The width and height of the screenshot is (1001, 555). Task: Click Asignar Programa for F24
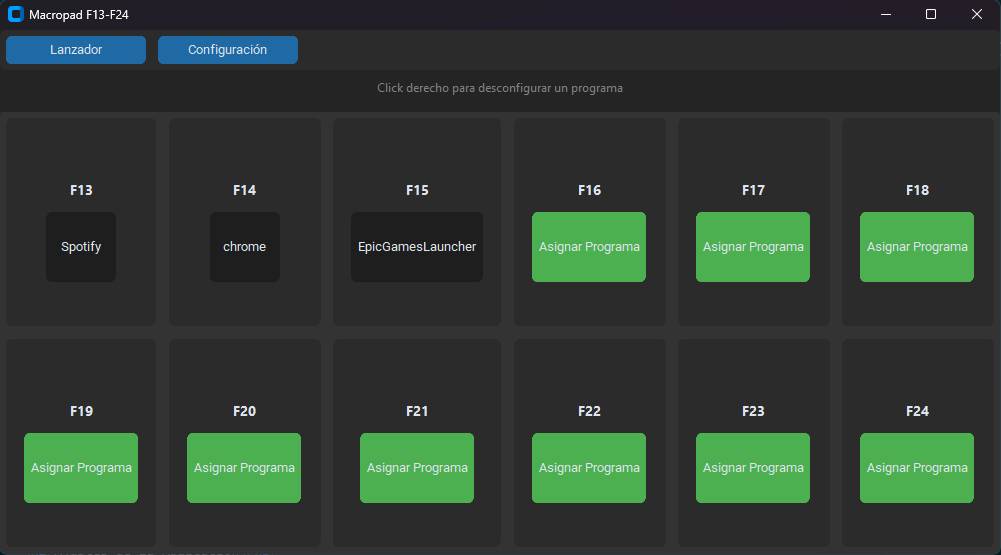coord(916,468)
